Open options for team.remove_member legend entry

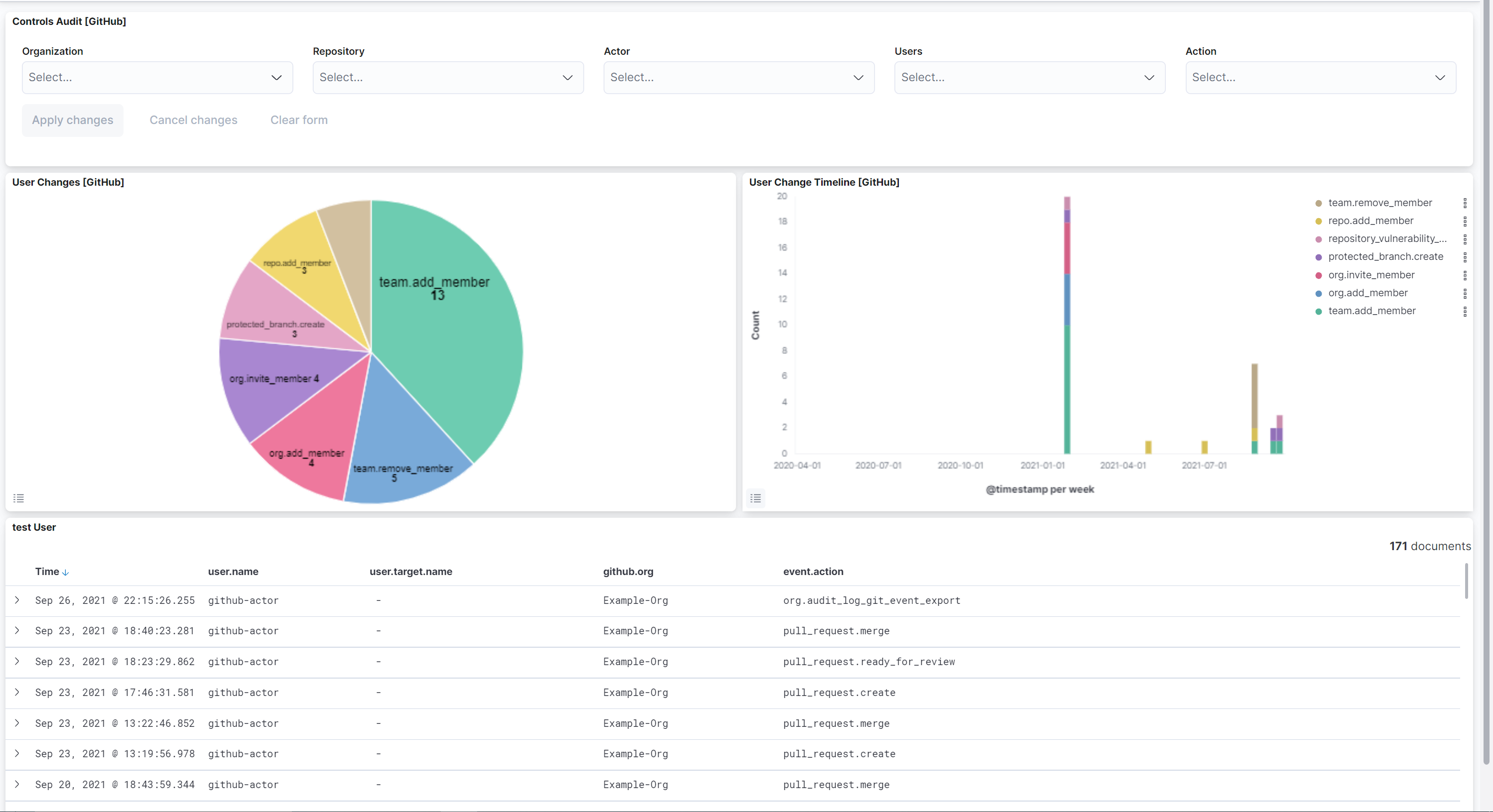1465,203
